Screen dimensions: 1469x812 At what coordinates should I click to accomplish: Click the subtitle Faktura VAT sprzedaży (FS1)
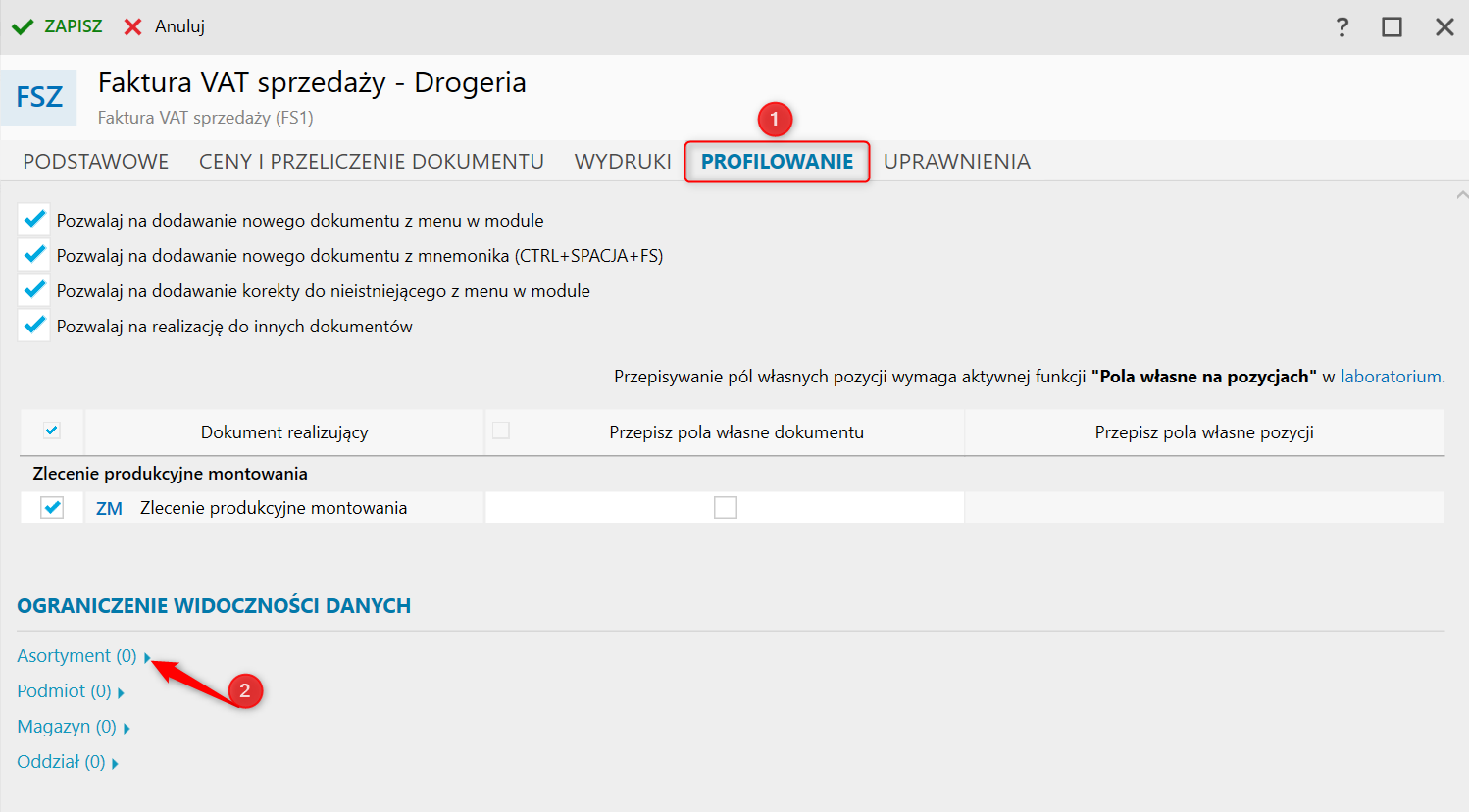[x=206, y=118]
